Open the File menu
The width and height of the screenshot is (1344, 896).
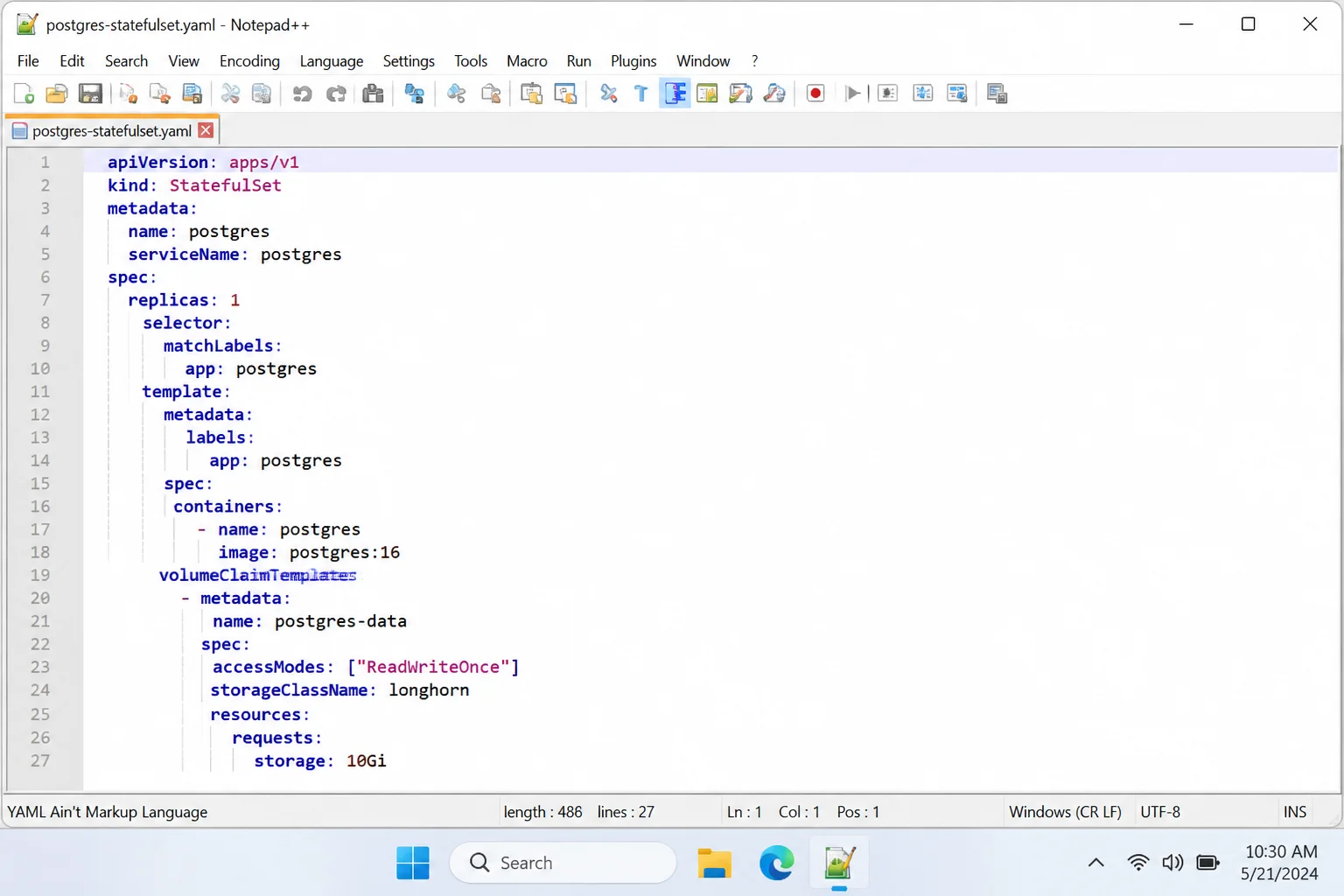(x=28, y=61)
